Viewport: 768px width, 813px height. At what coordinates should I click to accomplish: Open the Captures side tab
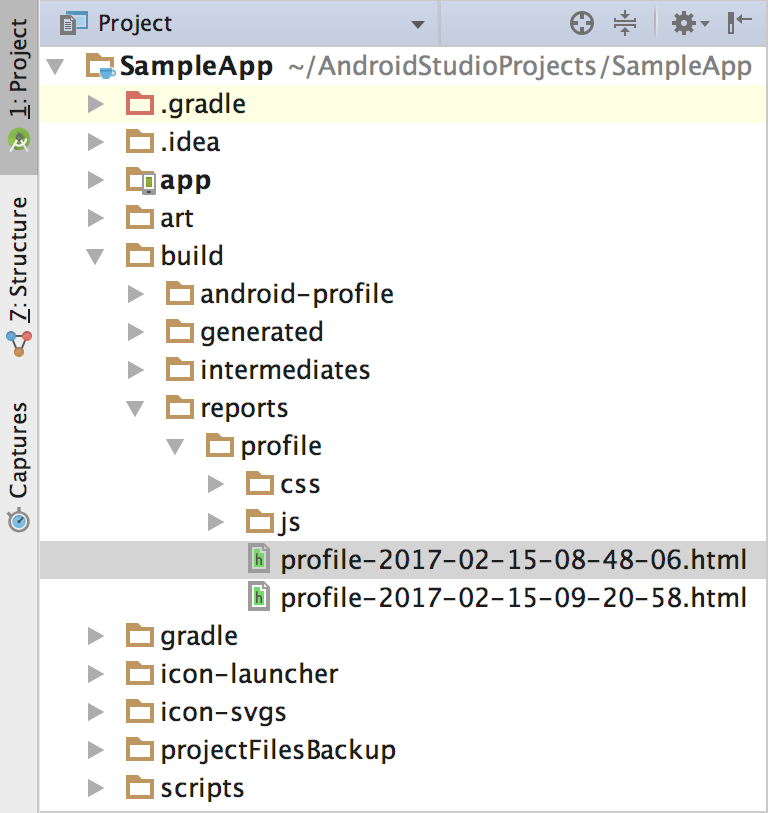point(19,465)
